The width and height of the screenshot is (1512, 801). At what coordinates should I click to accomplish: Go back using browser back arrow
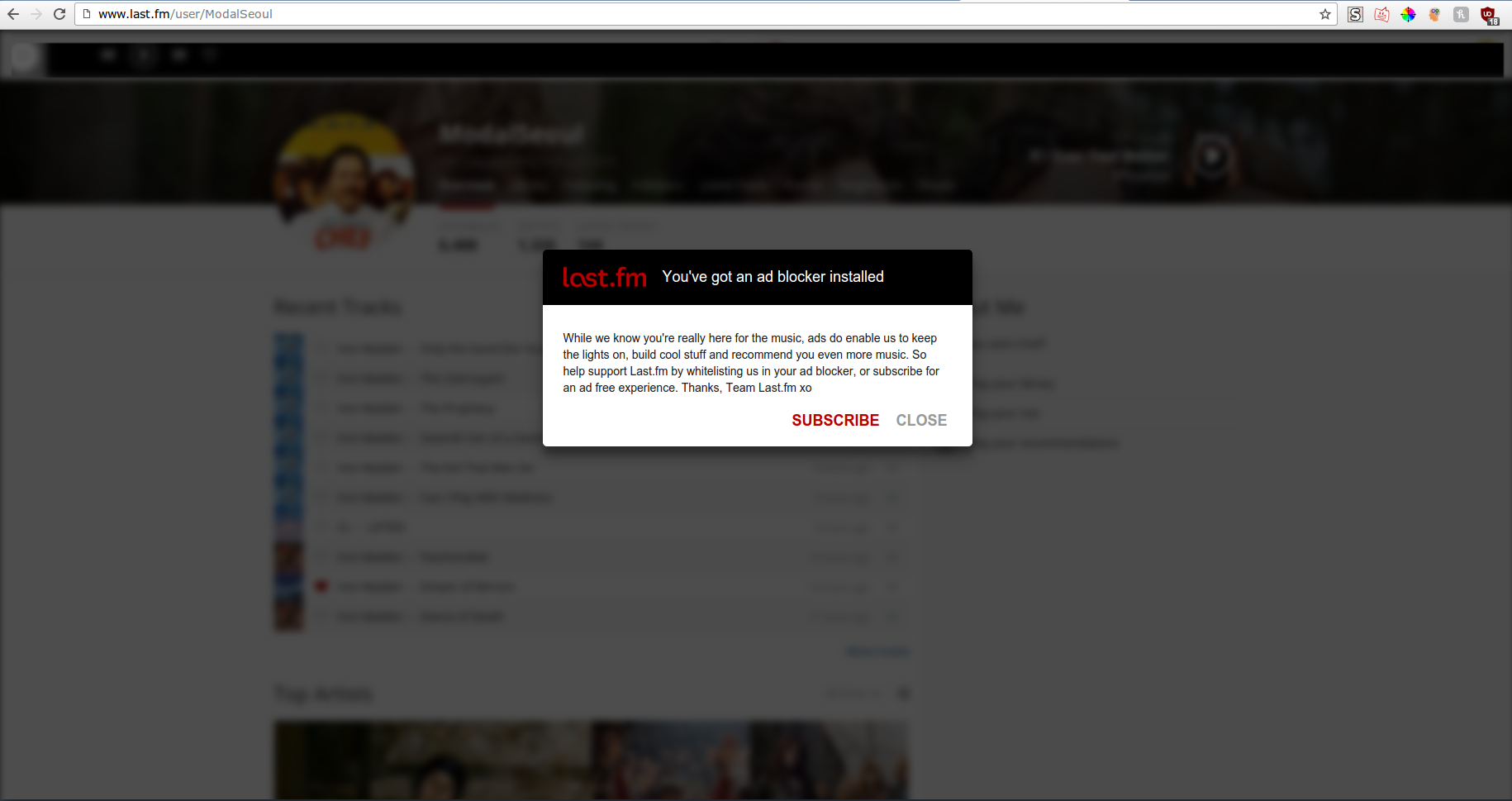(x=13, y=14)
